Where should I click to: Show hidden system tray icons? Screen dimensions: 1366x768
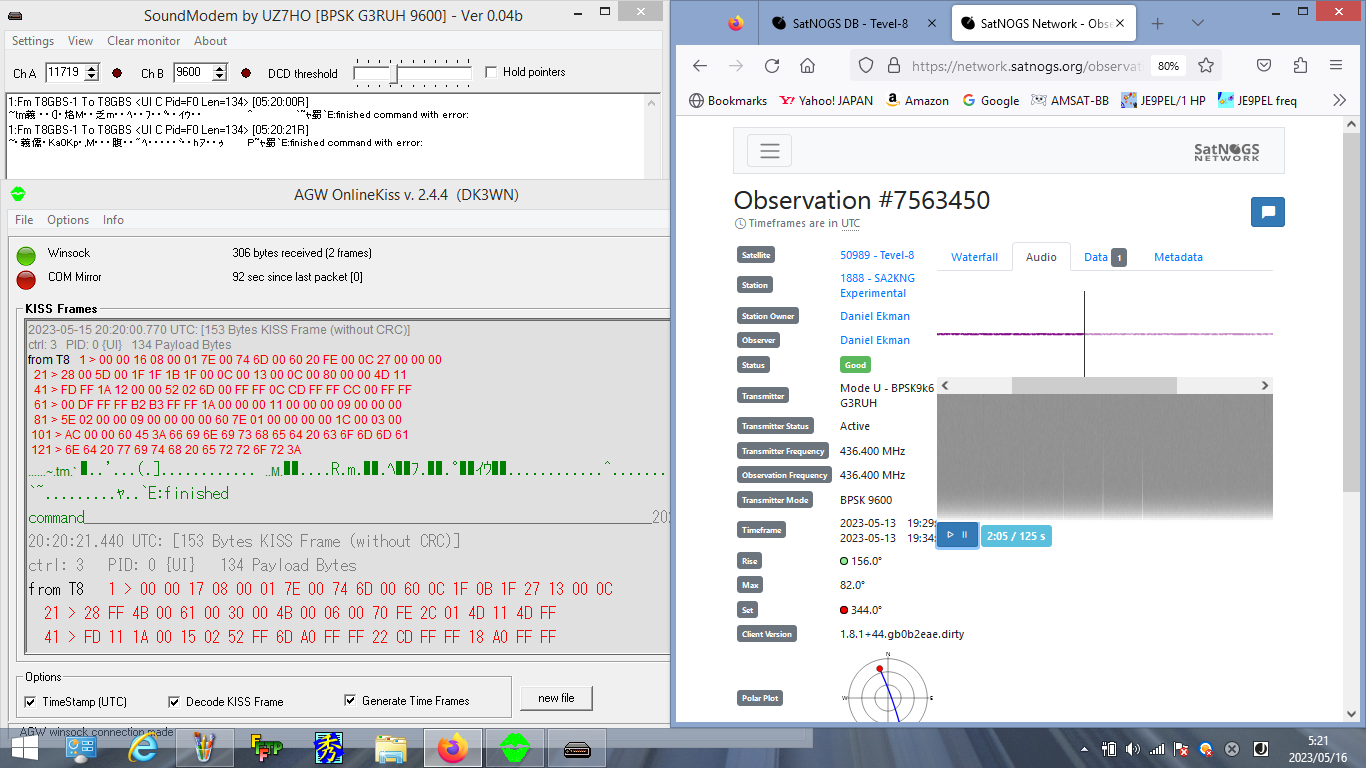pyautogui.click(x=1084, y=748)
